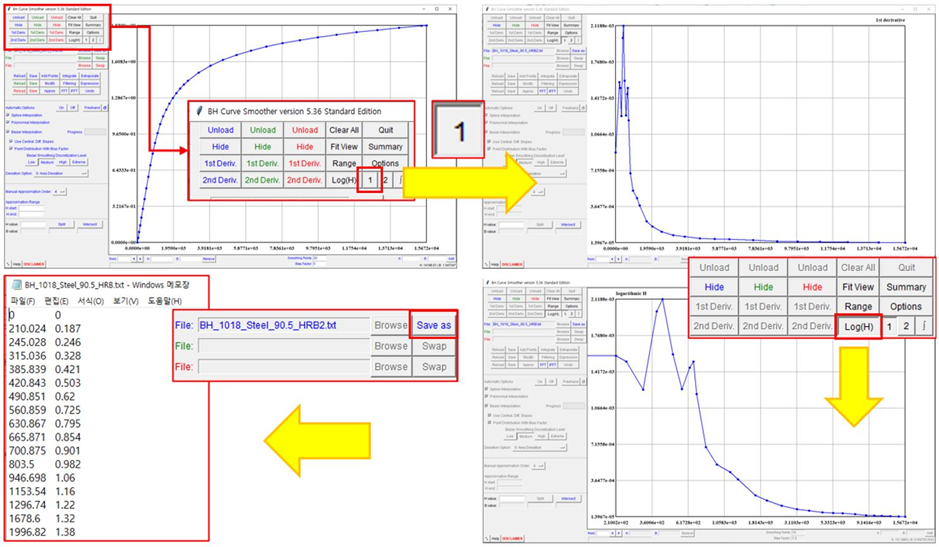939x547 pixels.
Task: Click the integral button in the logarithmic H window
Action: tap(578, 314)
